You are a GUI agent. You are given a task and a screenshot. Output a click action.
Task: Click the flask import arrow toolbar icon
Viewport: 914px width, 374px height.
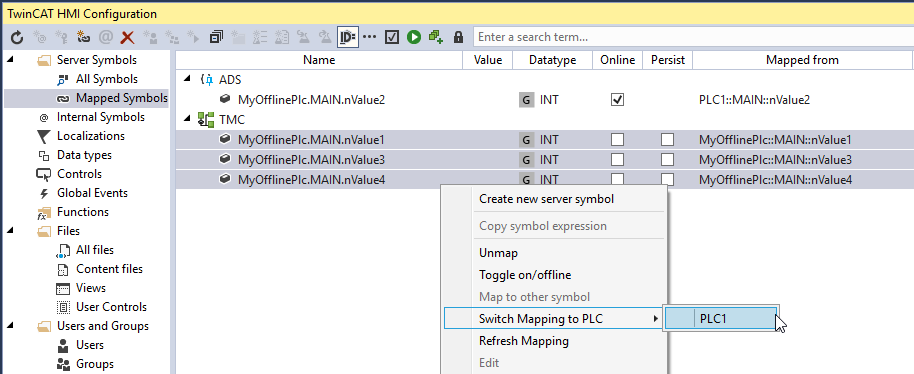pos(304,37)
